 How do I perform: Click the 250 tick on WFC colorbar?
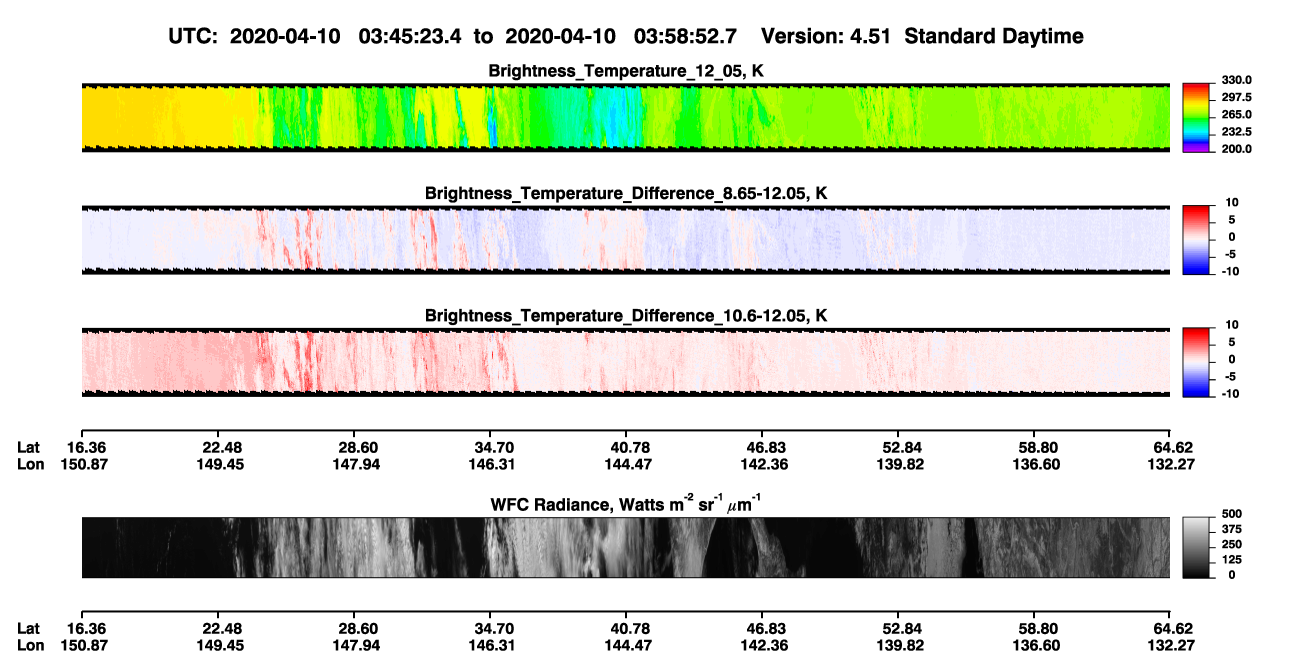1232,544
